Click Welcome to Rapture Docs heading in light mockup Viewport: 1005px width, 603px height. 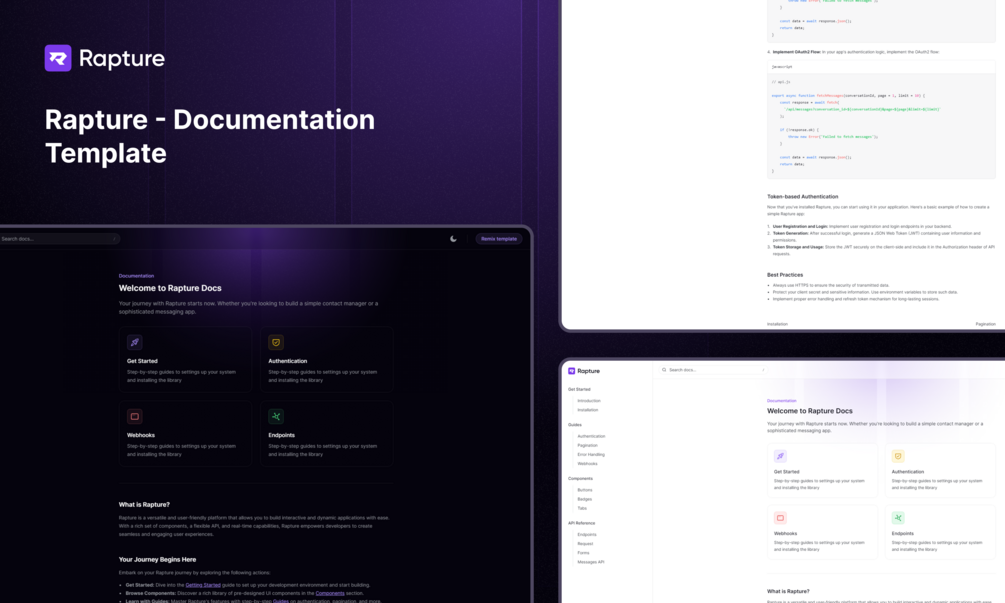click(810, 411)
